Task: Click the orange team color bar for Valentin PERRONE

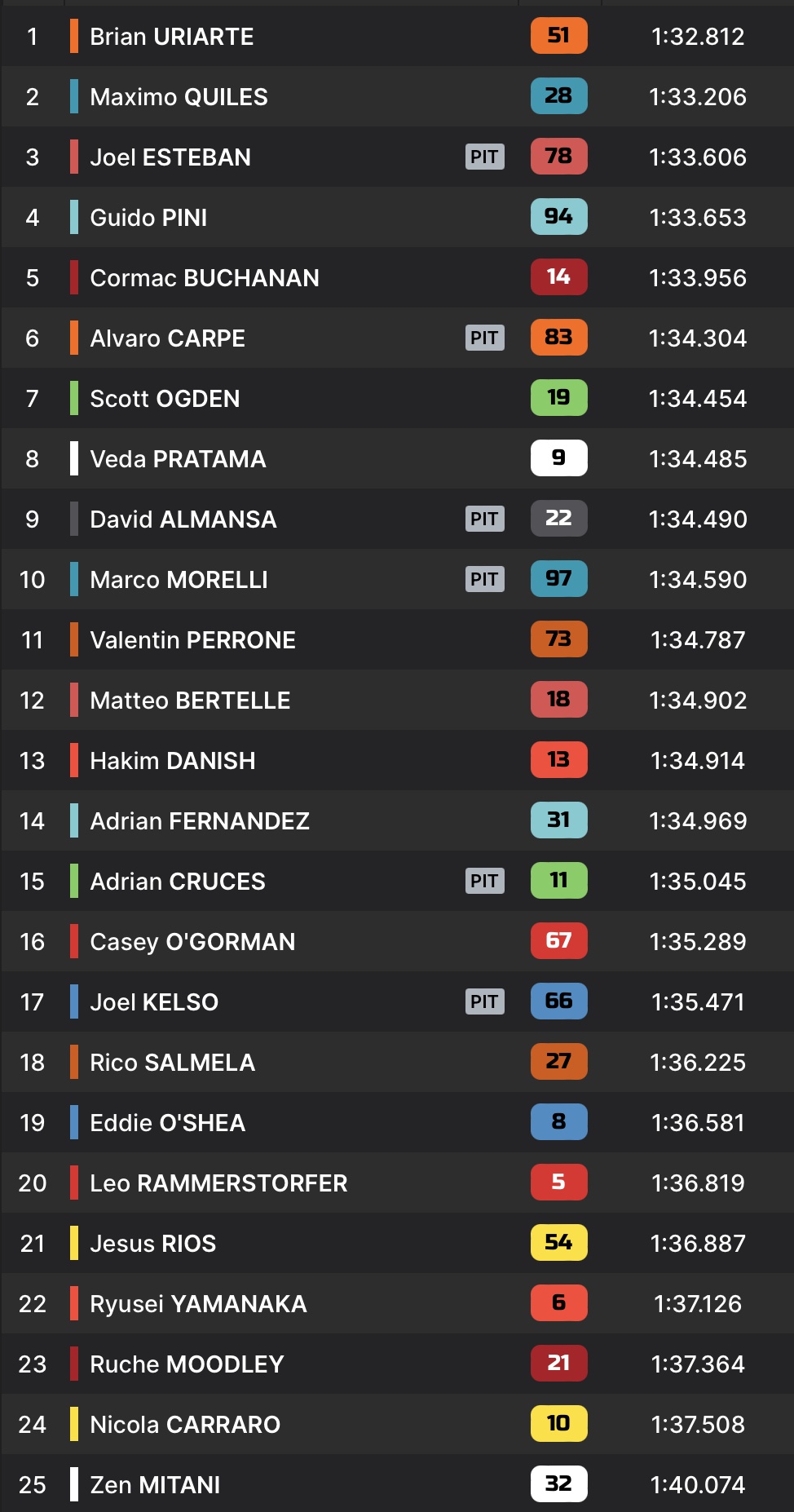Action: [x=74, y=639]
